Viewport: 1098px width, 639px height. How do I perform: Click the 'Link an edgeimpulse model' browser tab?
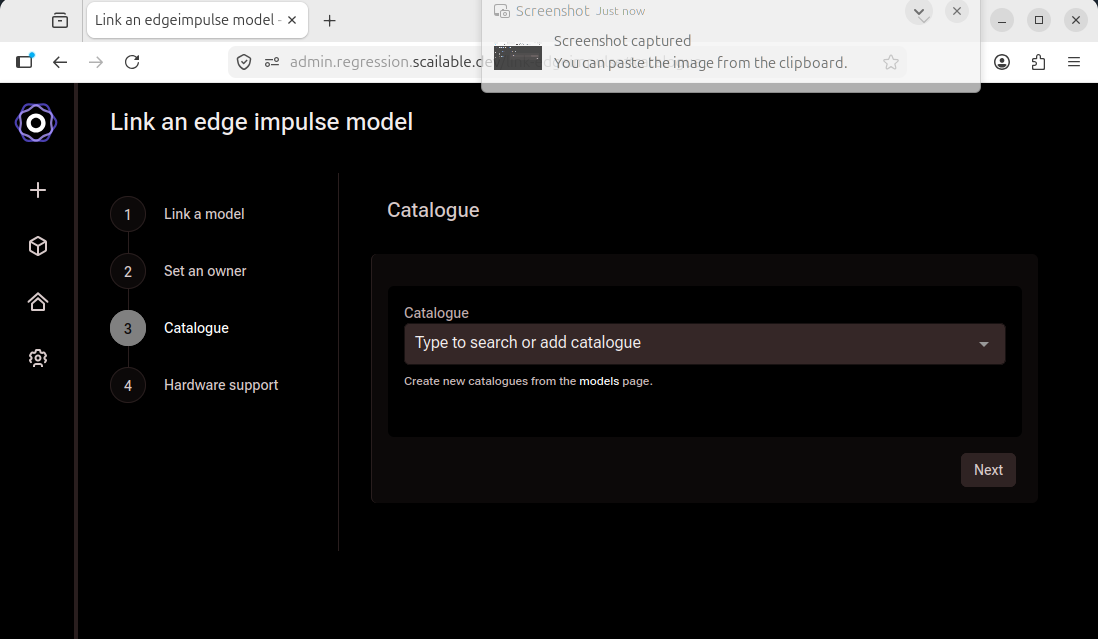[x=197, y=20]
